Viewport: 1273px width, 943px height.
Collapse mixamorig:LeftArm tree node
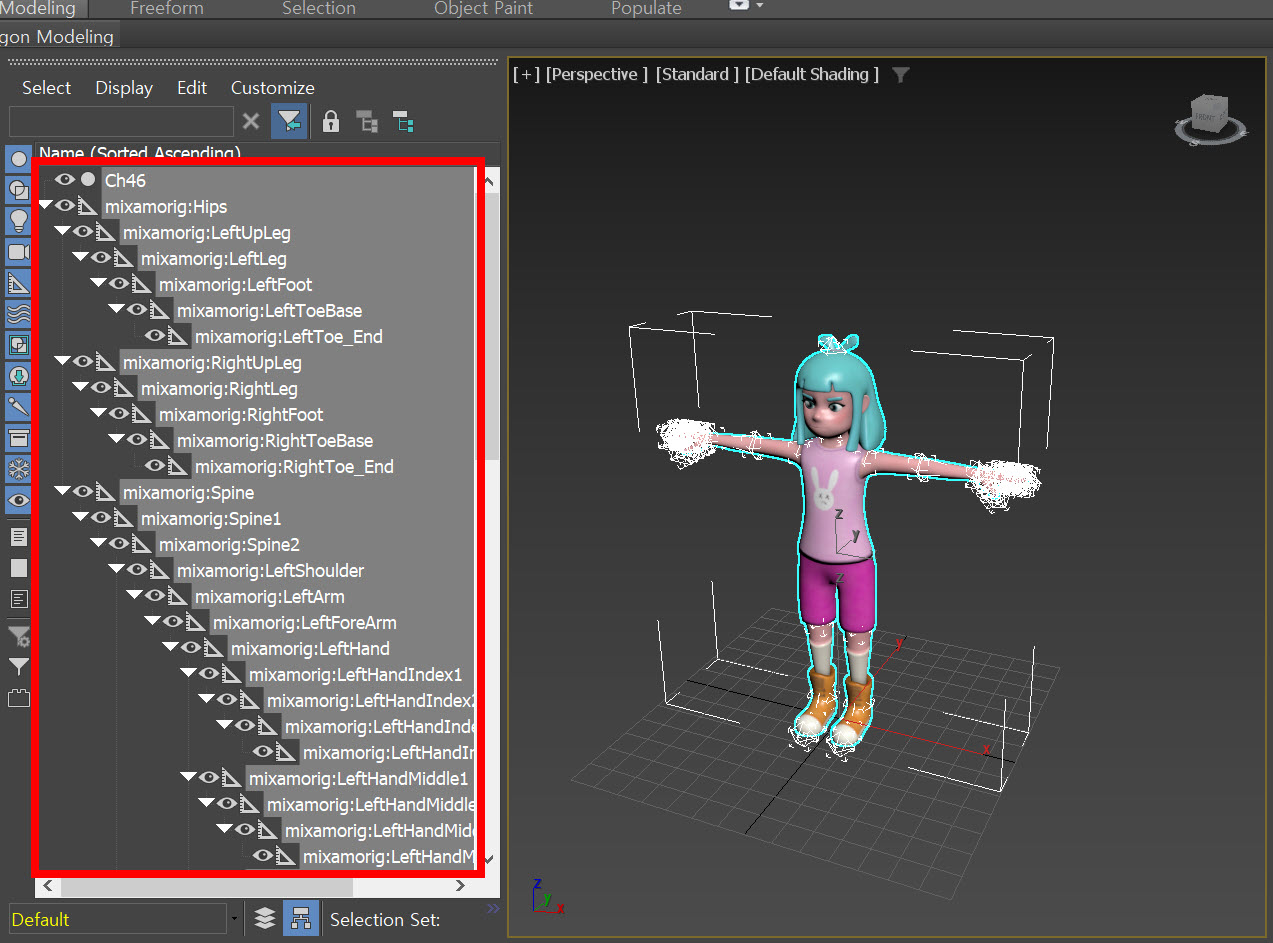coord(135,595)
